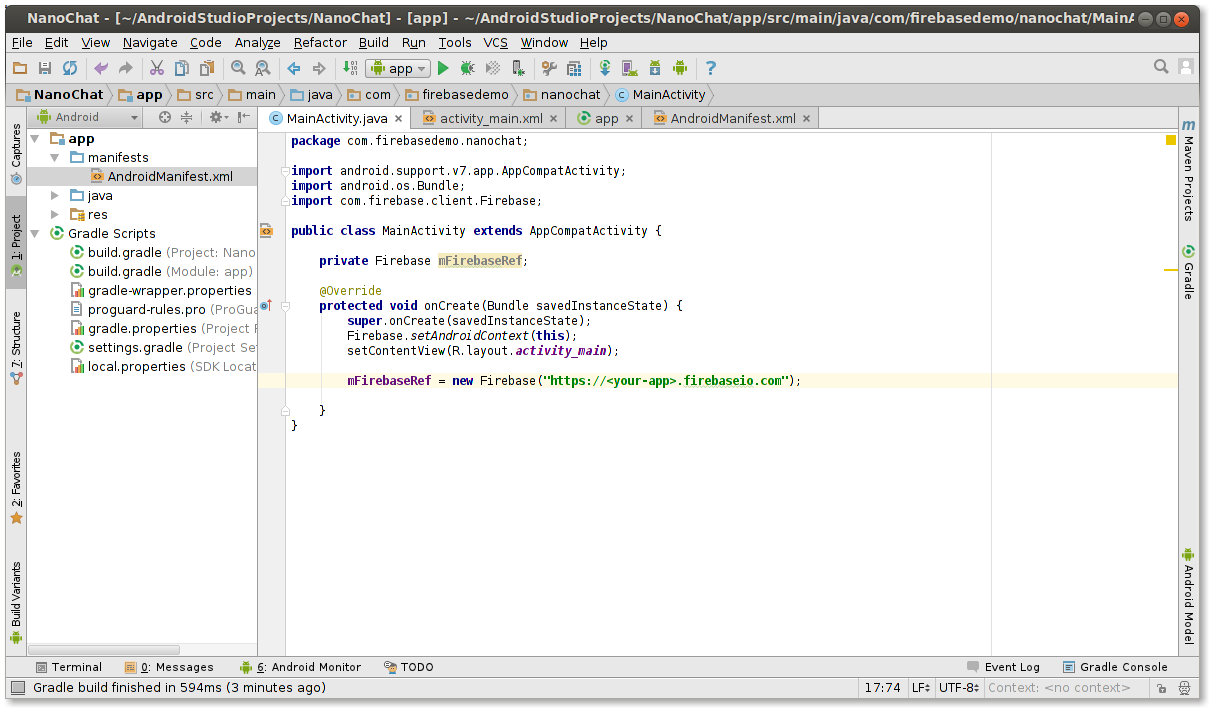Viewport: 1209px width, 708px height.
Task: Run the app with the green play icon
Action: click(x=443, y=68)
